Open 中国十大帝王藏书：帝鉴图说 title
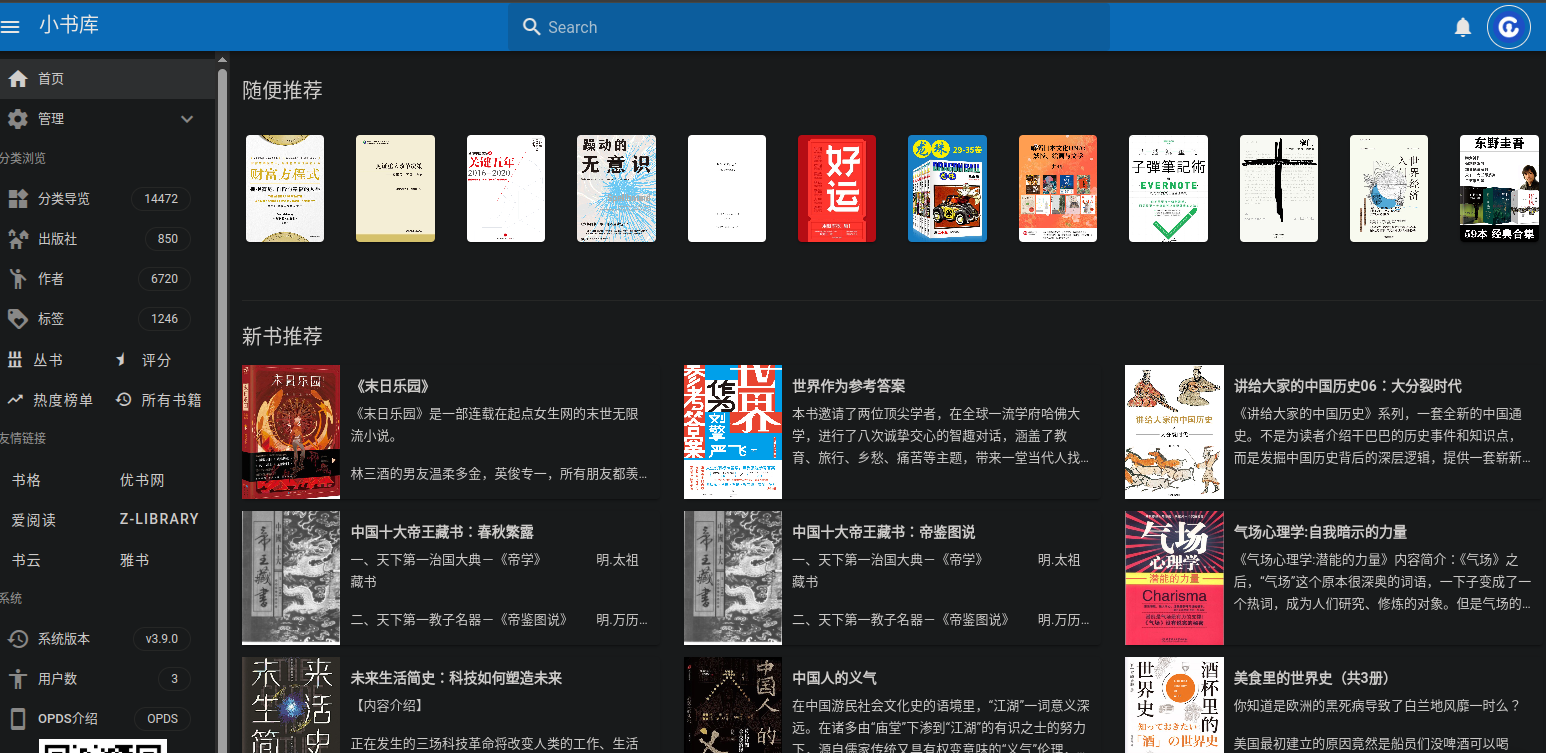Image resolution: width=1546 pixels, height=753 pixels. pyautogui.click(x=884, y=532)
